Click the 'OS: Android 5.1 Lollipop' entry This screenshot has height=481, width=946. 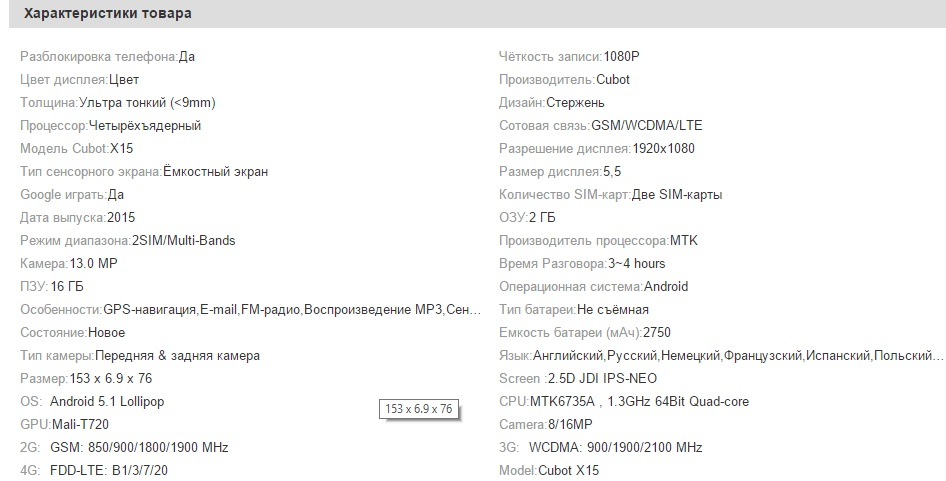[x=92, y=401]
